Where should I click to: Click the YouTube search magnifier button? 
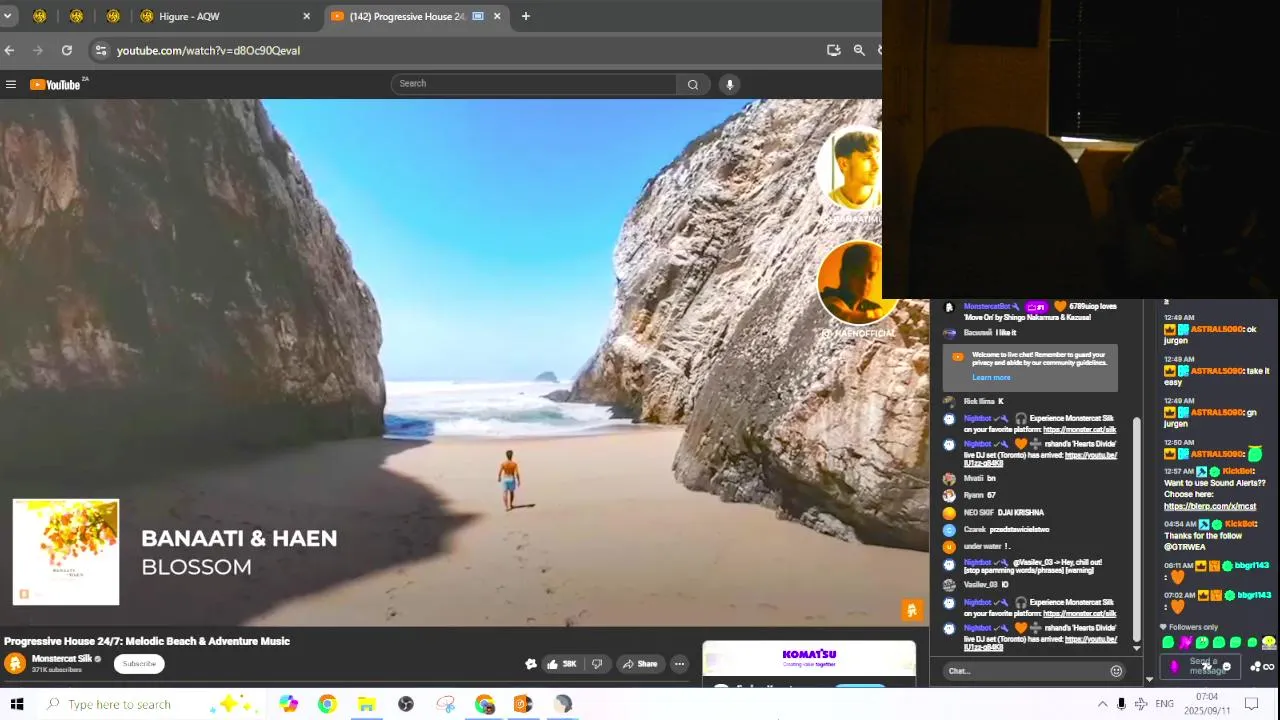(x=692, y=84)
